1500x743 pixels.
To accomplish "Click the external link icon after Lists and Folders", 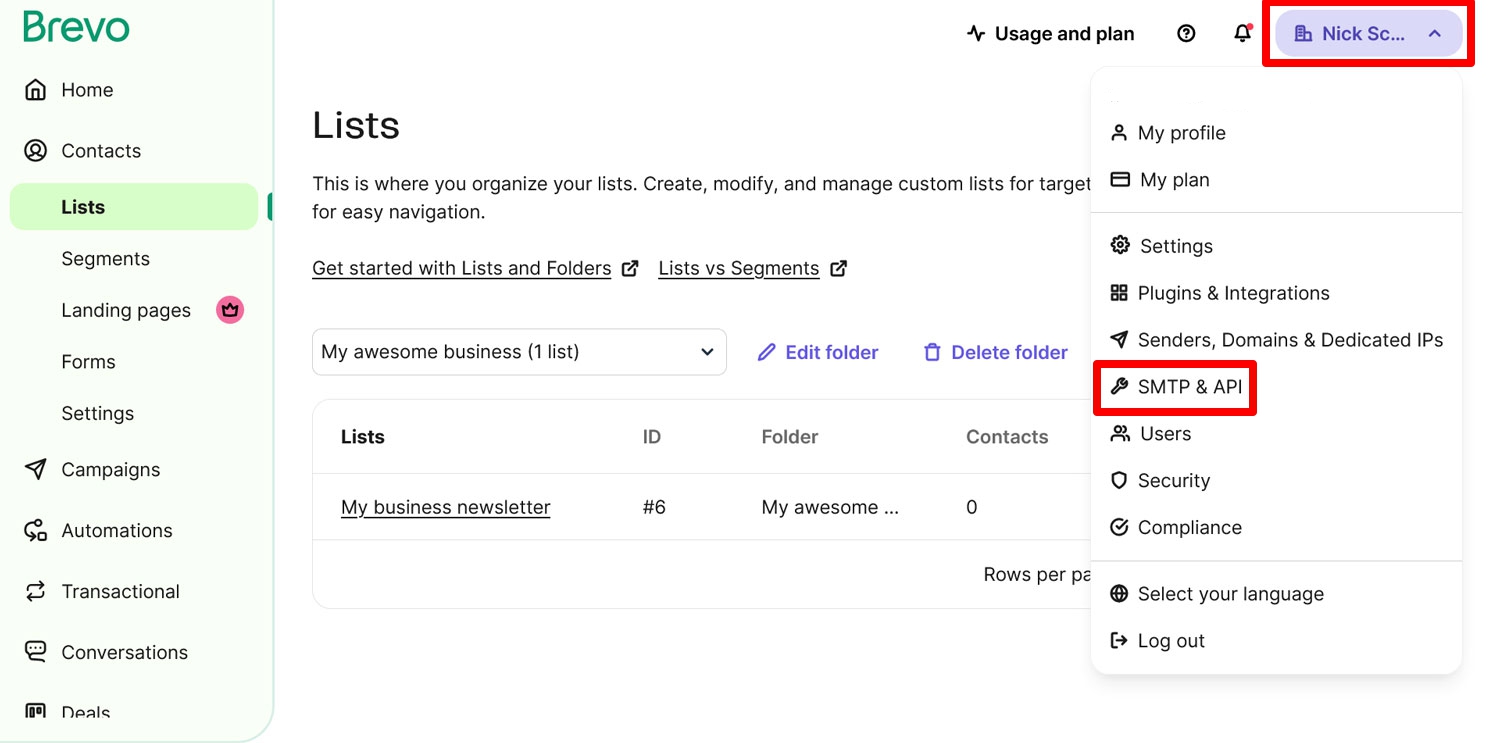I will [x=630, y=268].
